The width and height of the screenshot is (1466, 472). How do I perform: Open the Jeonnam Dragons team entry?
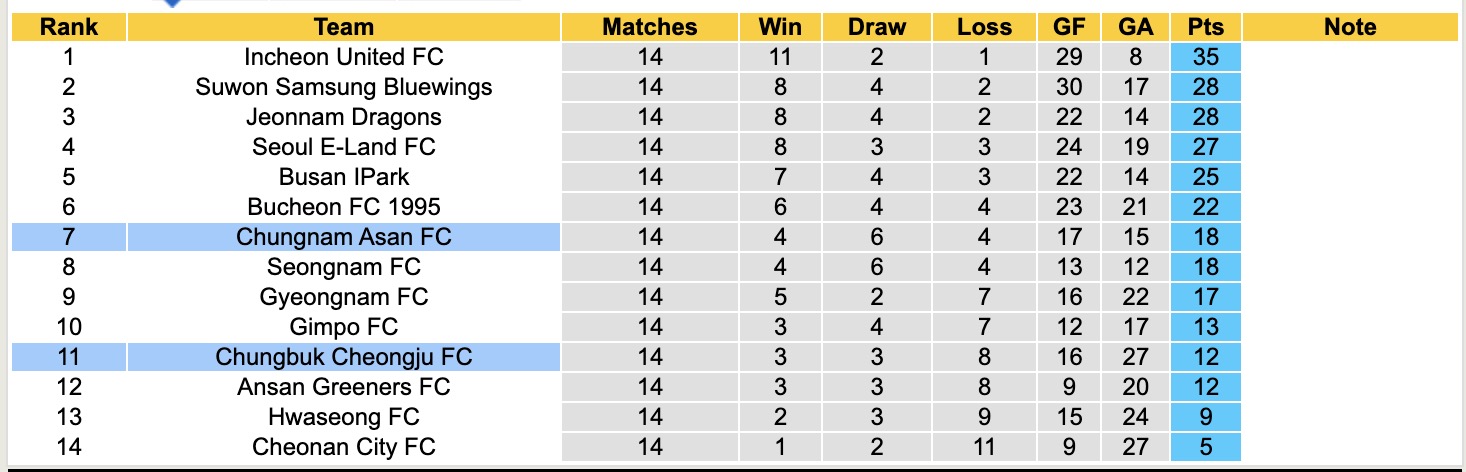coord(343,117)
